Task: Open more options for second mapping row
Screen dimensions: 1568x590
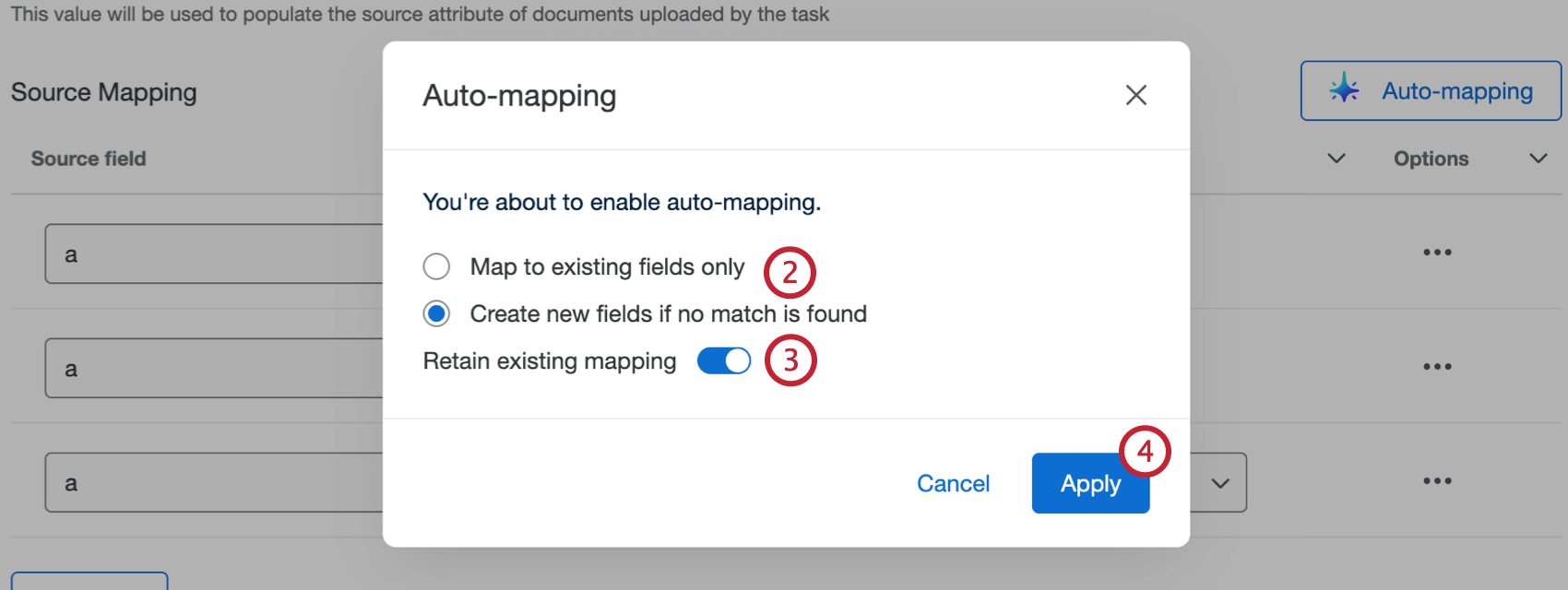Action: click(1436, 367)
